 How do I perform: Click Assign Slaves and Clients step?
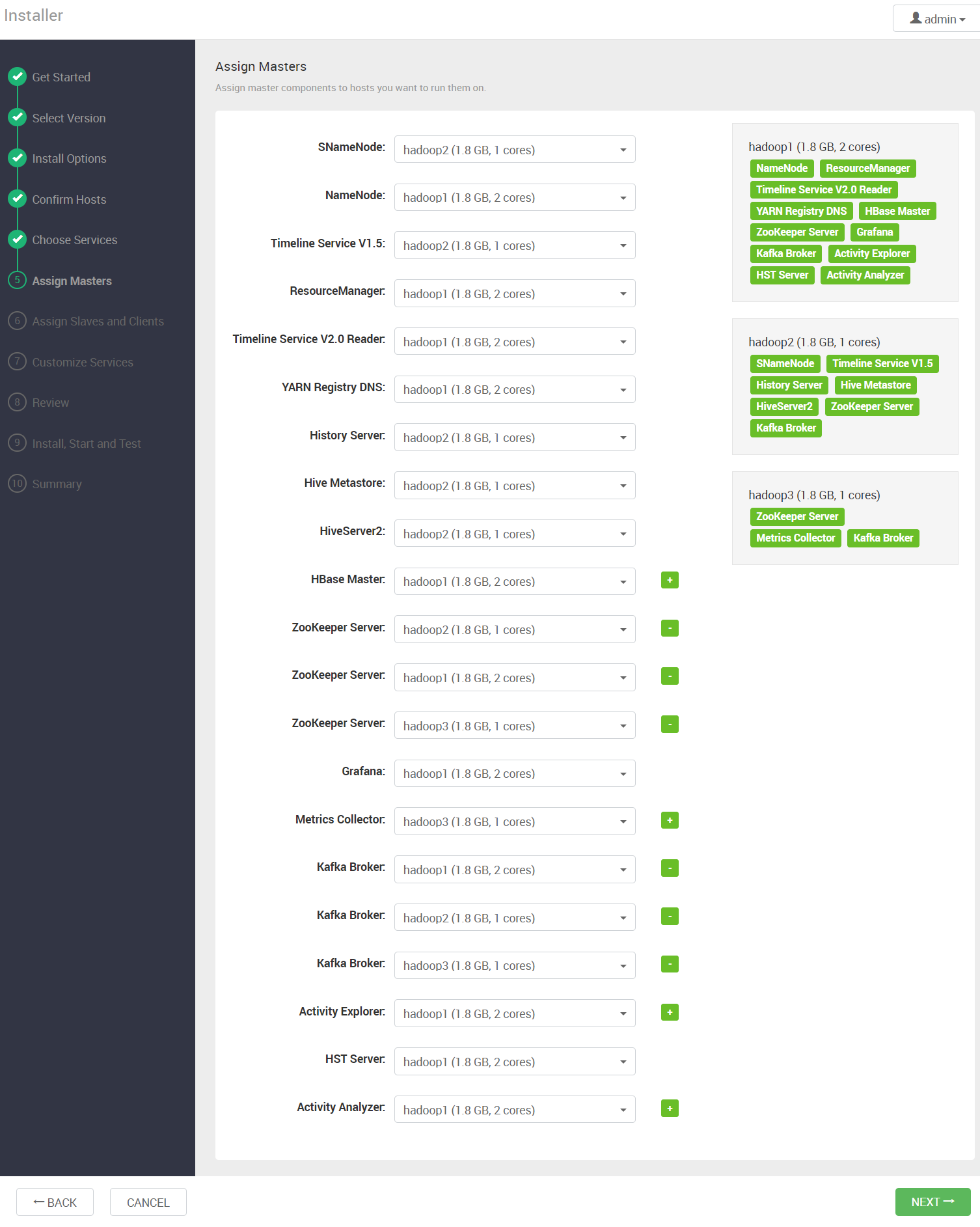click(x=98, y=321)
